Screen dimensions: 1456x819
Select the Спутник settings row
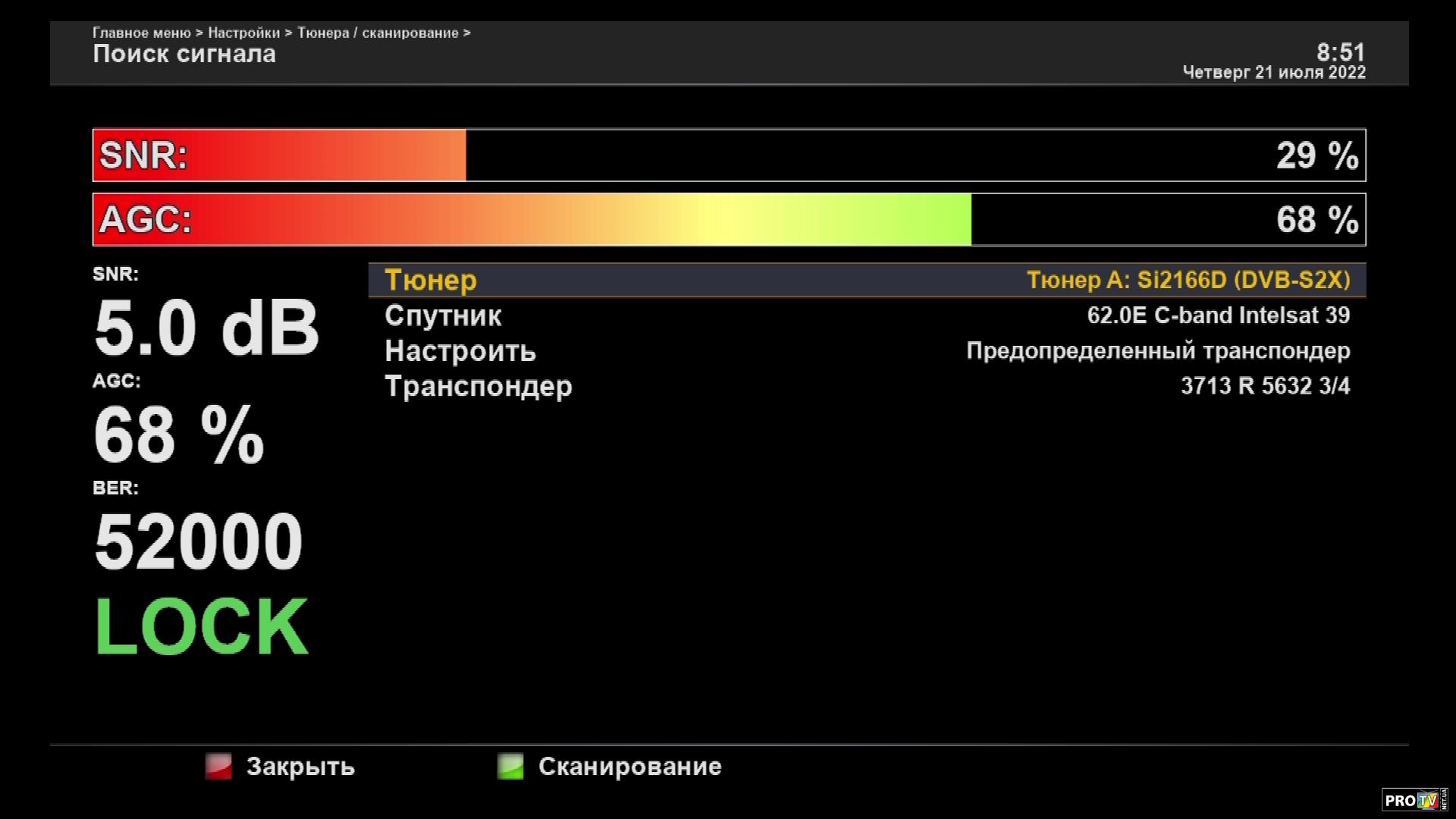pos(443,315)
